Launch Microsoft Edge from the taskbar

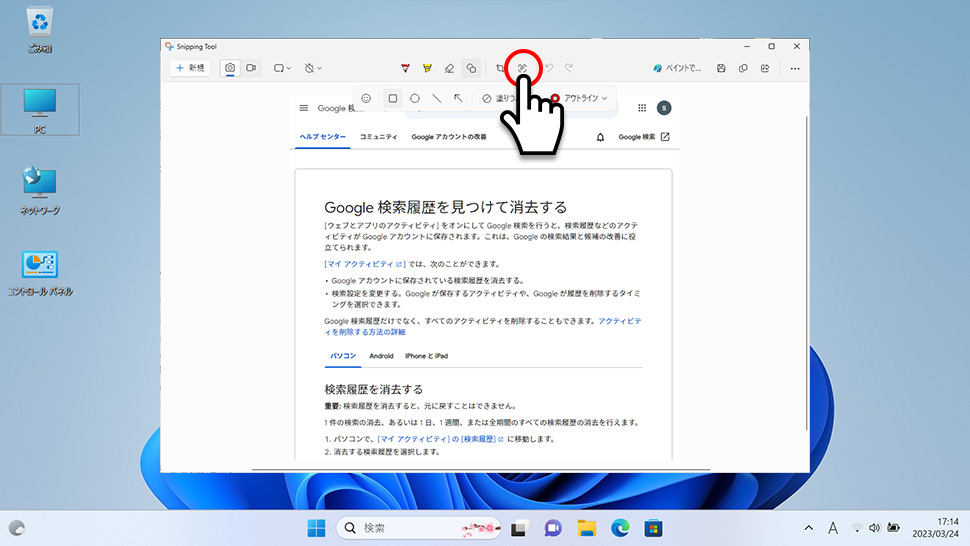(x=620, y=528)
